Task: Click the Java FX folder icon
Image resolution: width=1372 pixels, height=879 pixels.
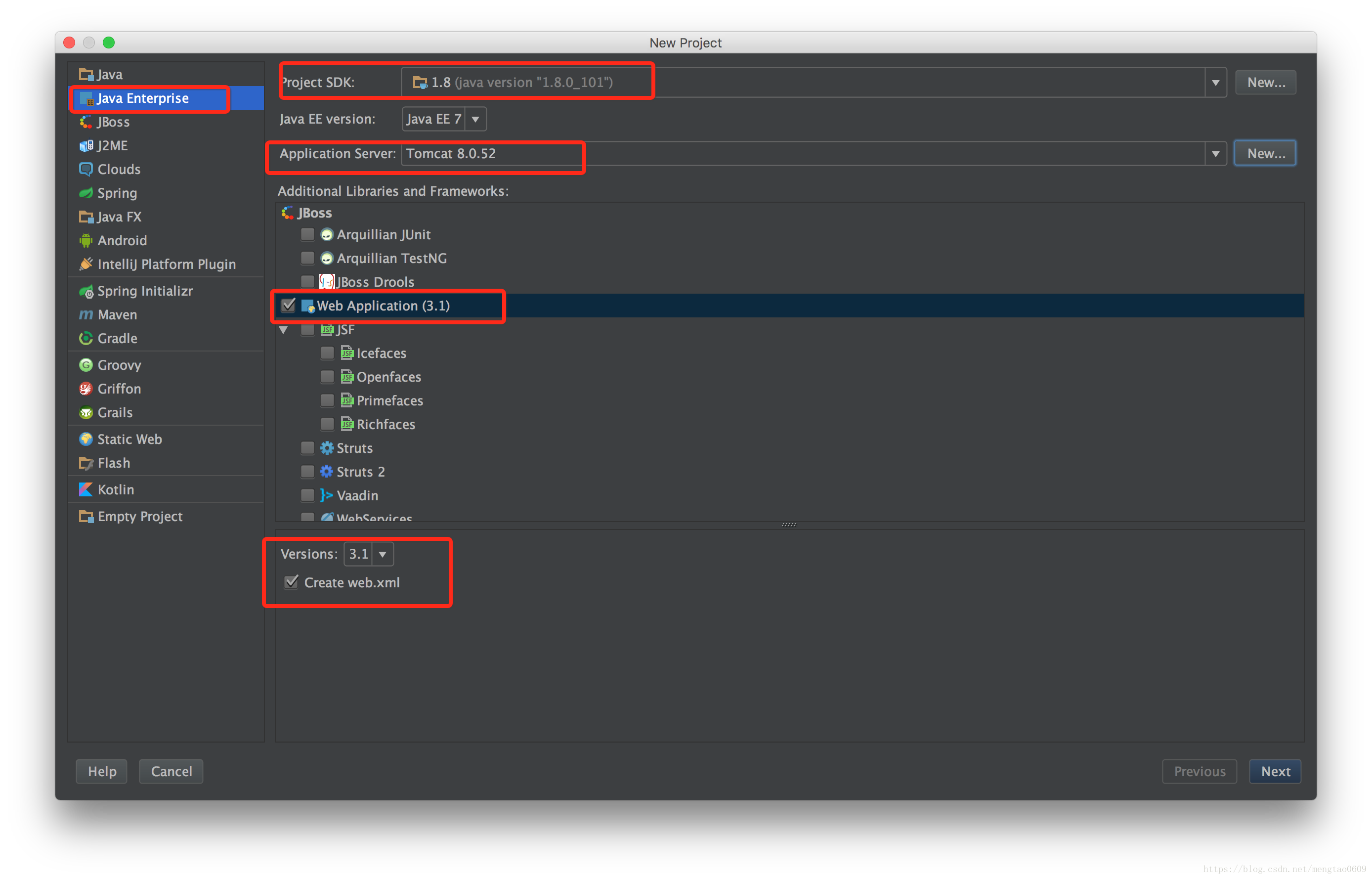Action: pyautogui.click(x=86, y=217)
